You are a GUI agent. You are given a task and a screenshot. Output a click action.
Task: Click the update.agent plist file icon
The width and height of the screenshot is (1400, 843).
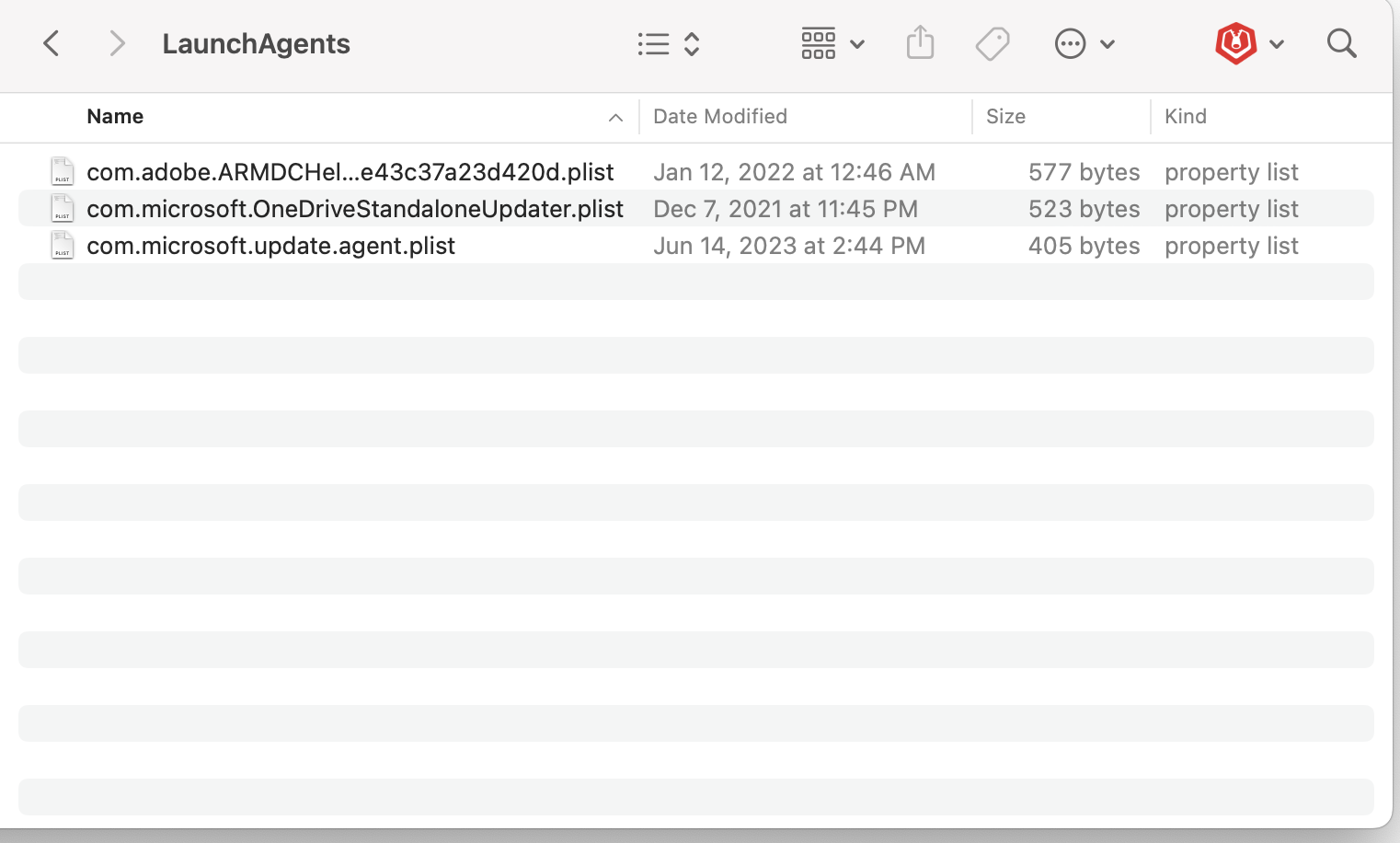tap(63, 245)
